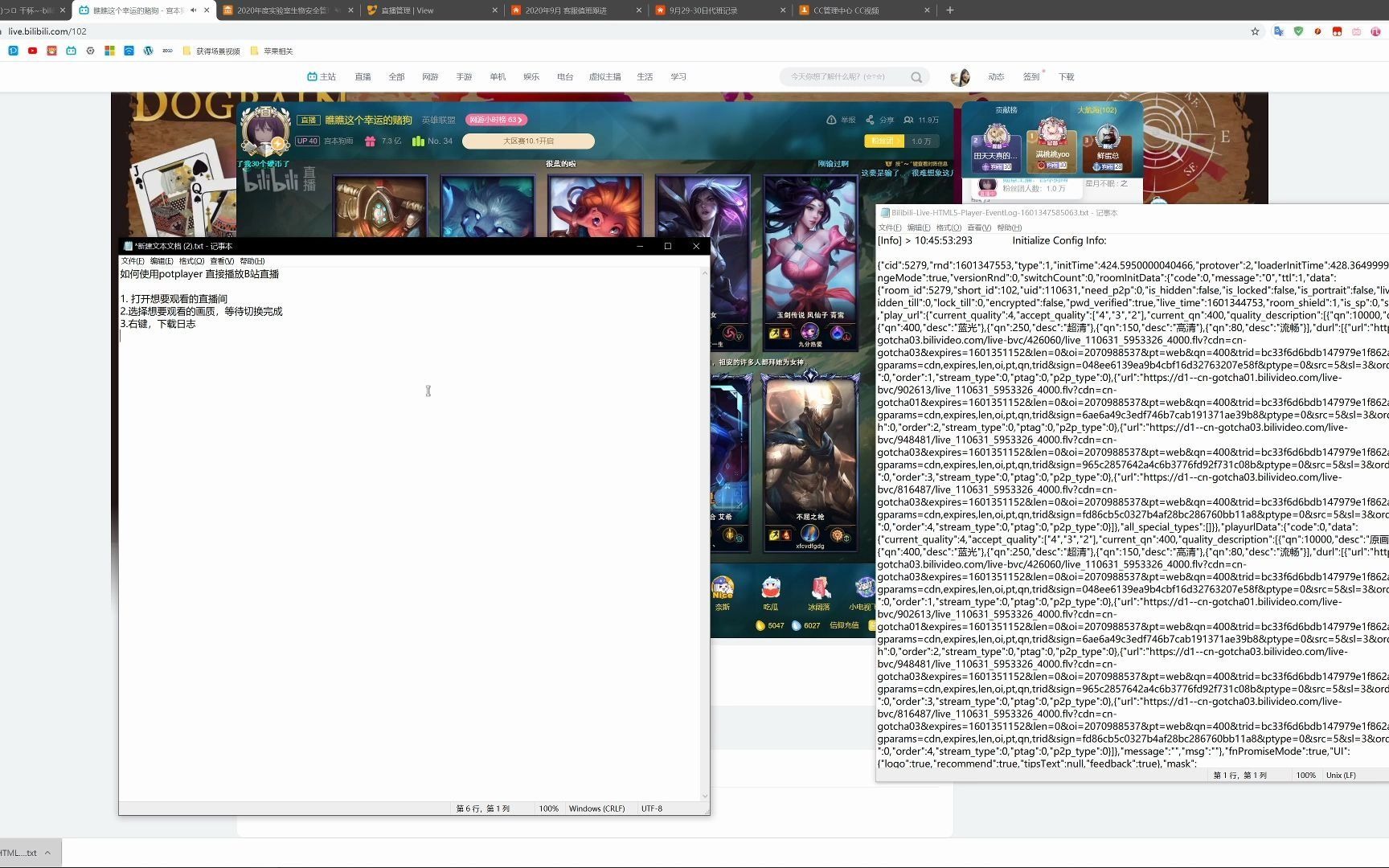Click the gift icon beside 7.3亿

coord(370,141)
